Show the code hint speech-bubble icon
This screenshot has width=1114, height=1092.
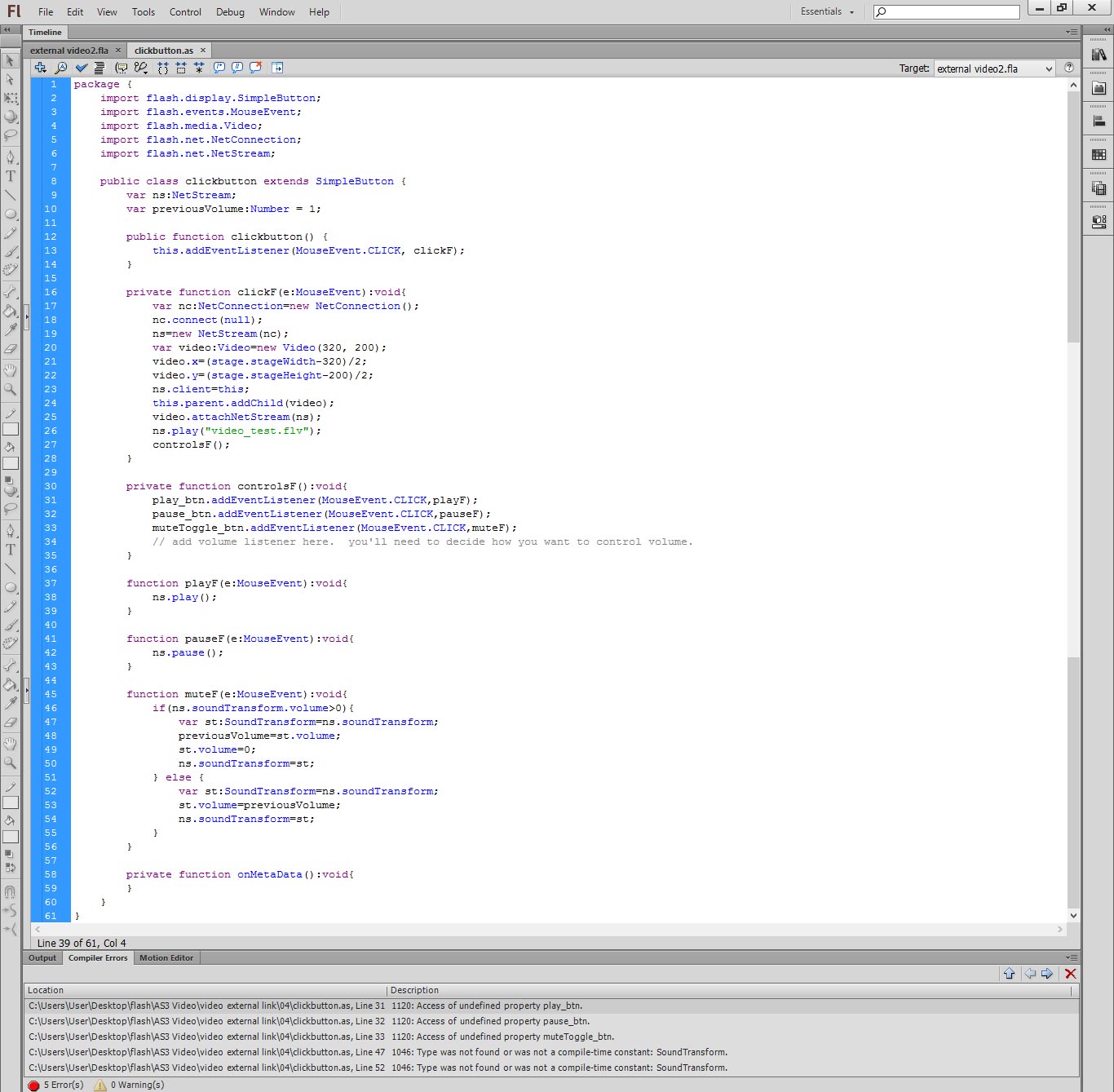(122, 68)
